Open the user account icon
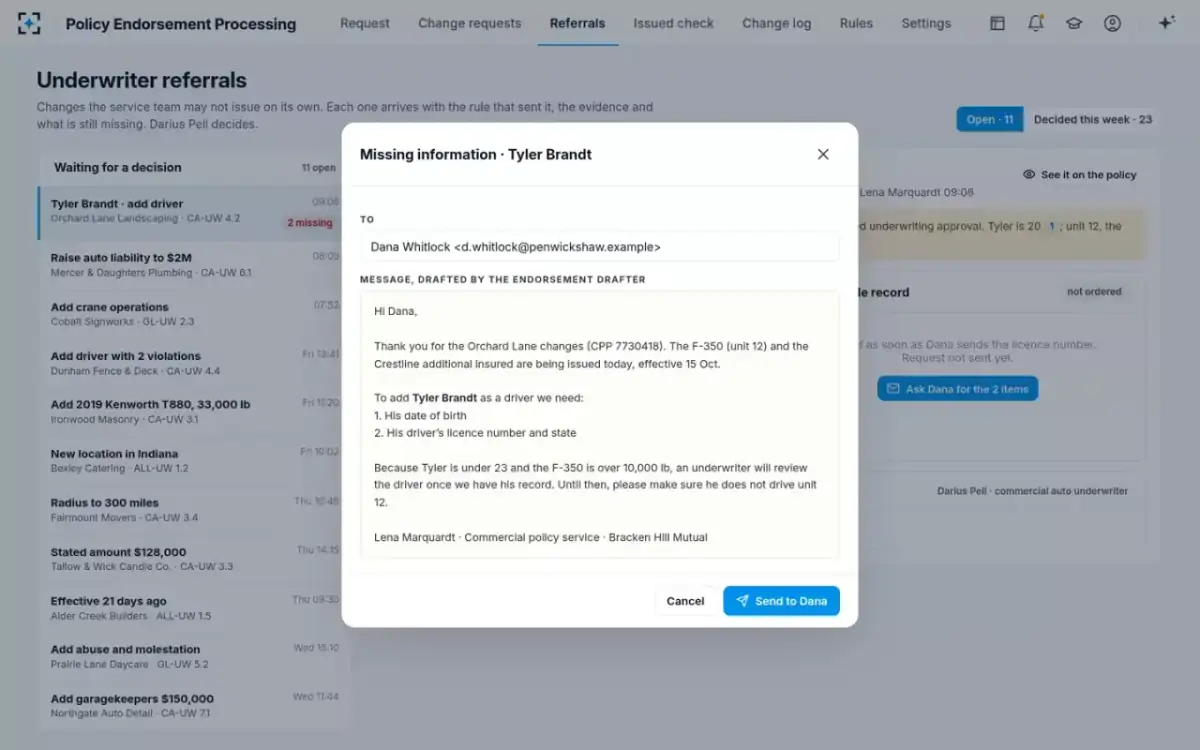Screen dimensions: 1200x750 pos(1112,23)
